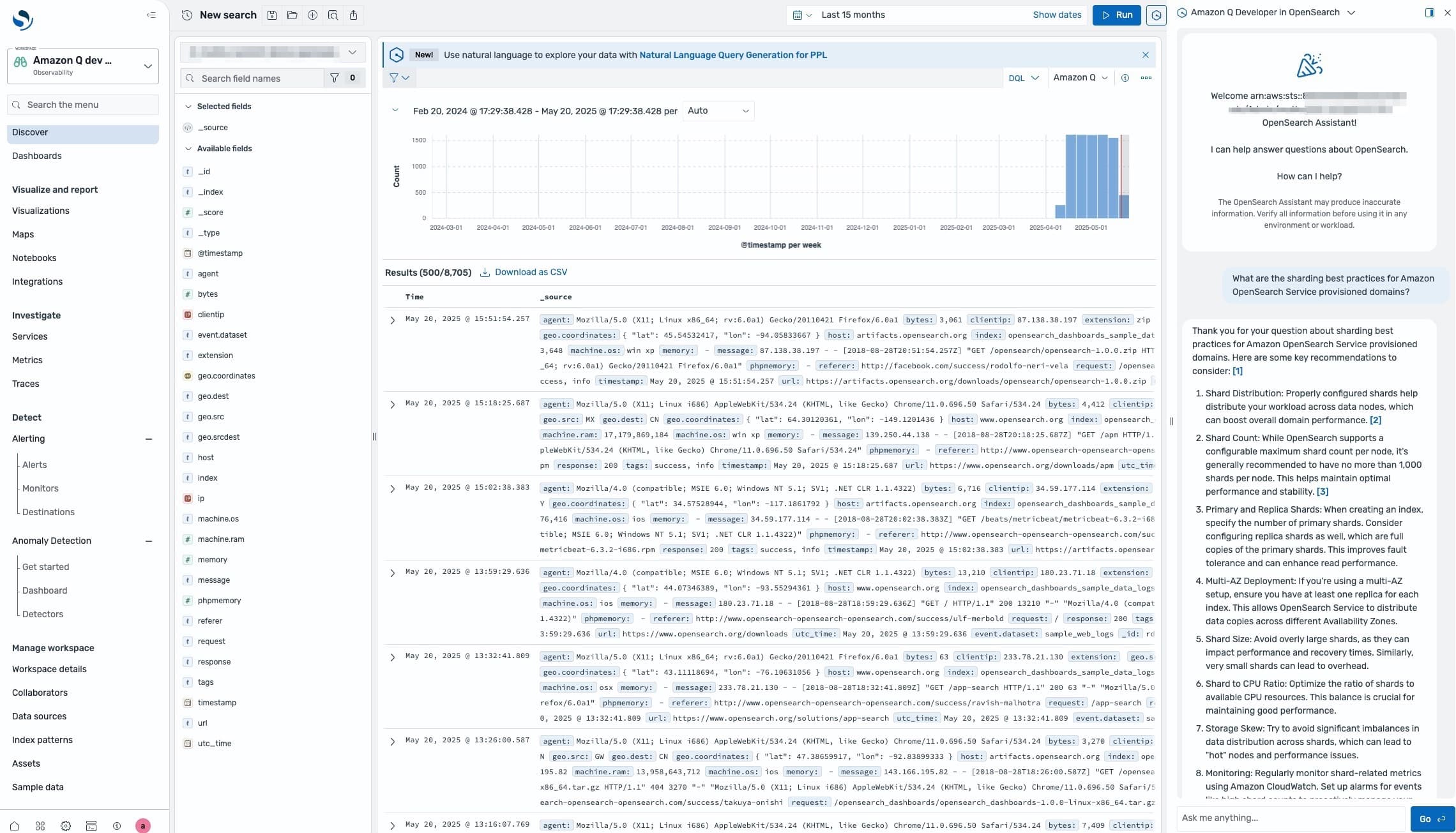Open the user avatar menu
1456x833 pixels.
tap(143, 825)
